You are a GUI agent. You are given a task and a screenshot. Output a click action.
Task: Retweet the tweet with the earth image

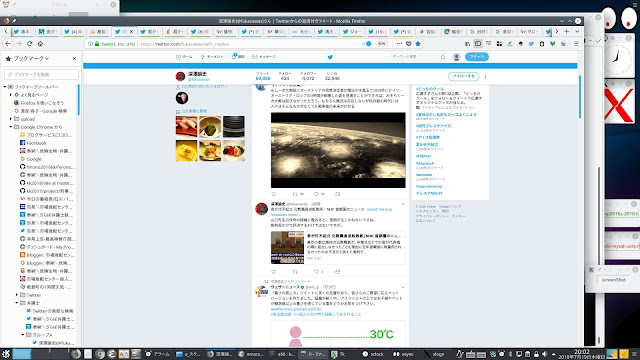(x=295, y=194)
